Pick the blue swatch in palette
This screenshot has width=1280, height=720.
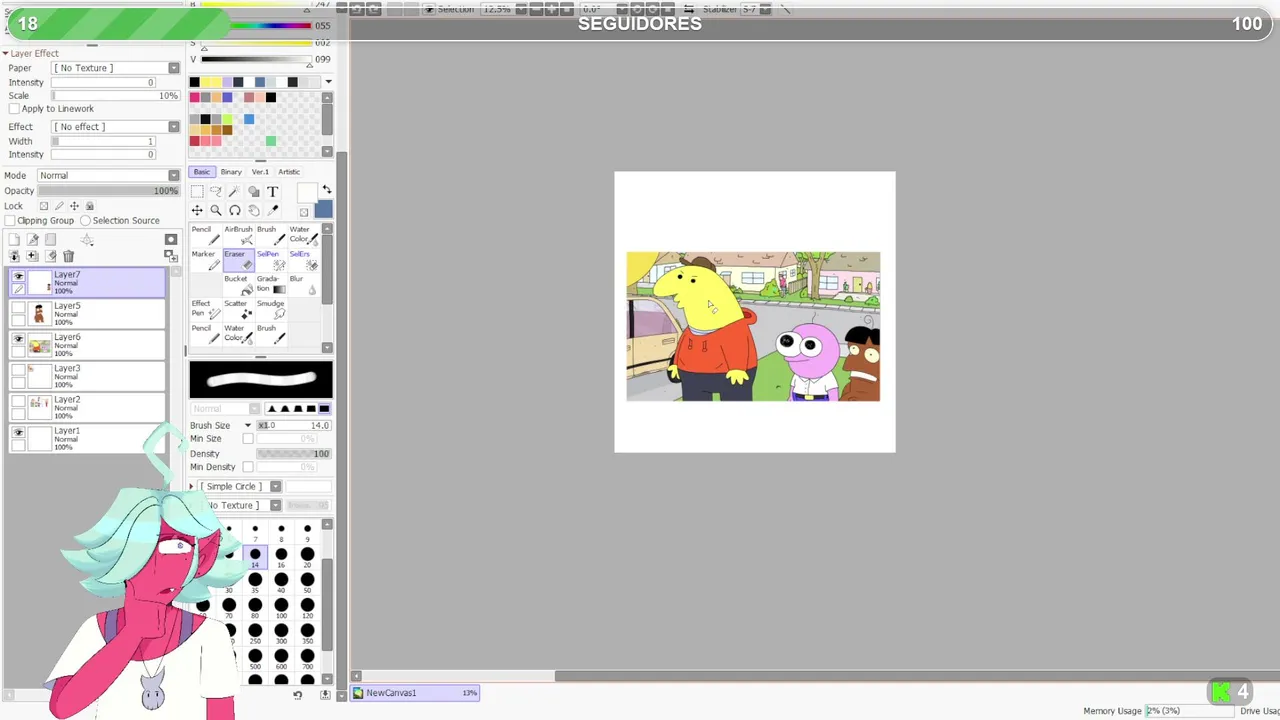pyautogui.click(x=249, y=119)
